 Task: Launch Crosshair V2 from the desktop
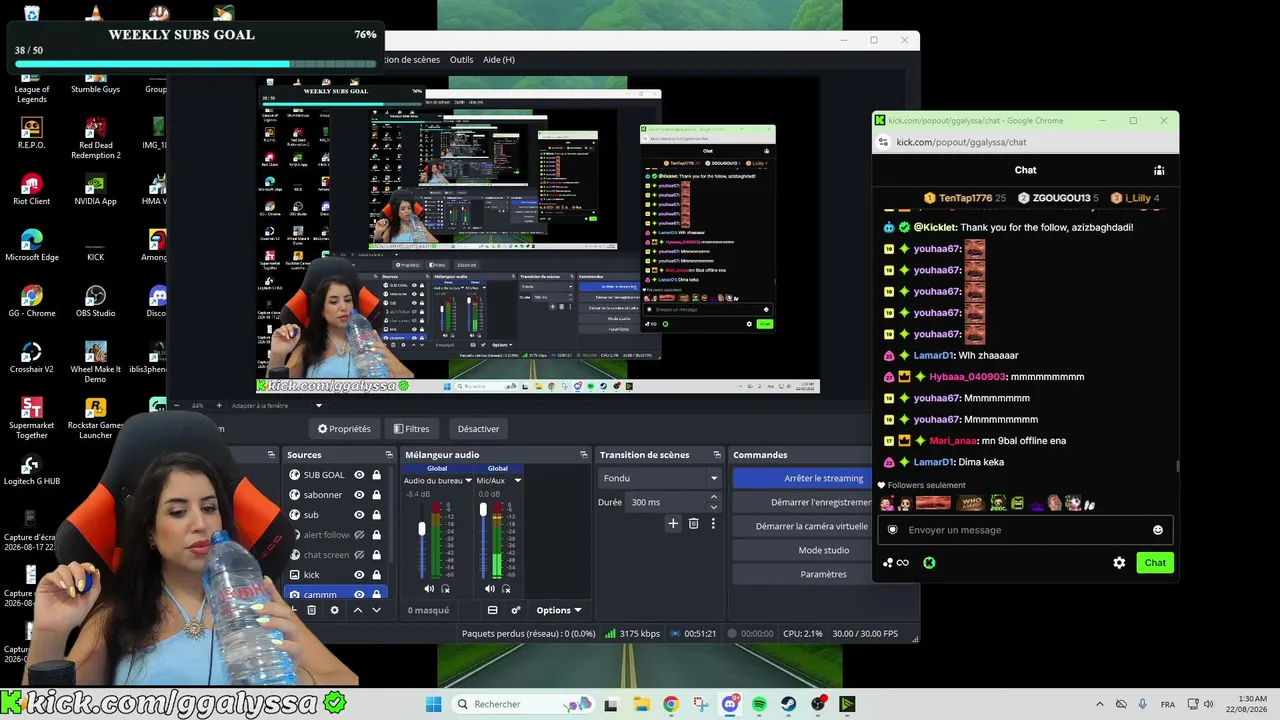[32, 358]
